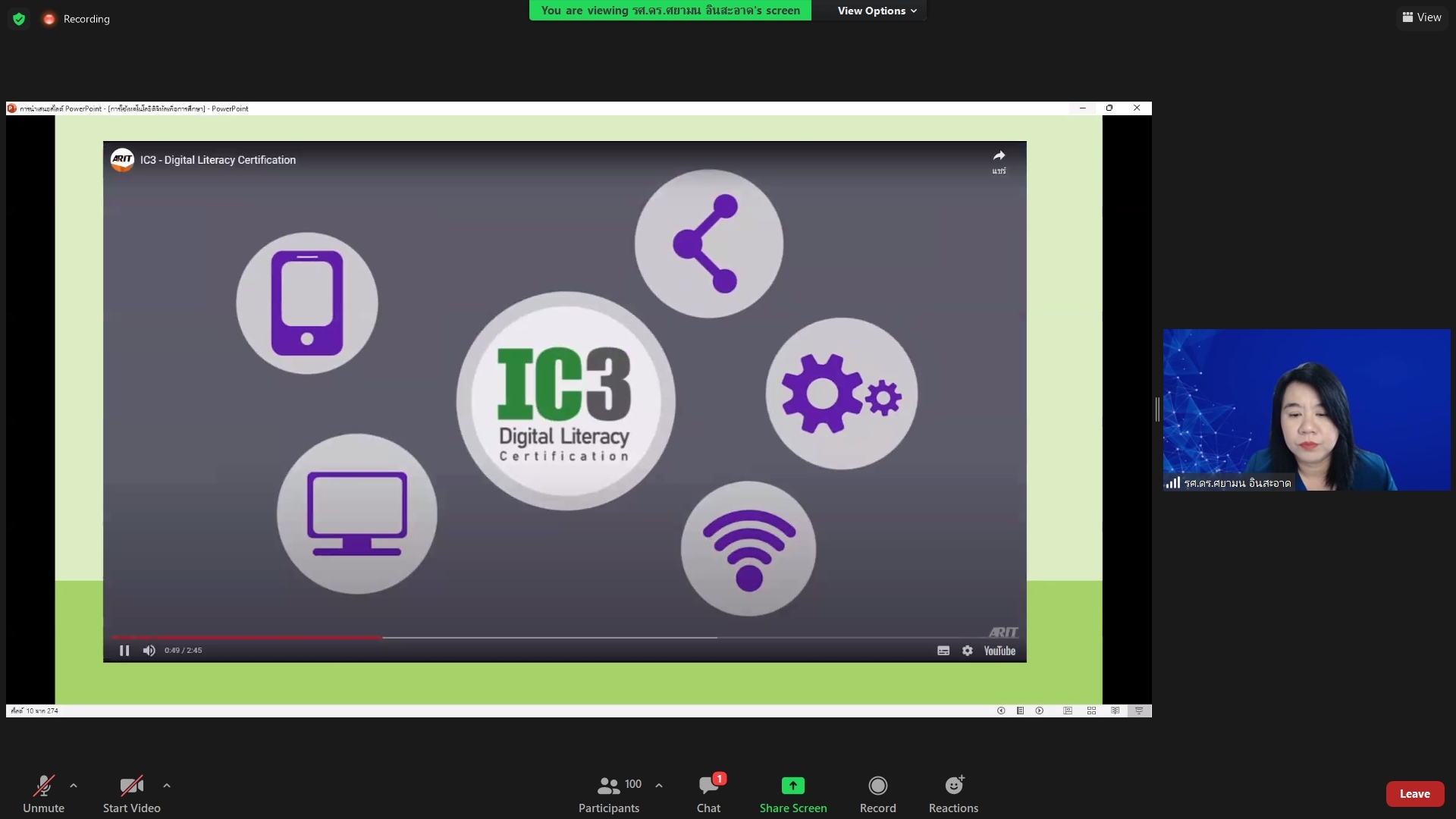
Task: Switch to Reading view in PowerPoint
Action: point(1115,711)
